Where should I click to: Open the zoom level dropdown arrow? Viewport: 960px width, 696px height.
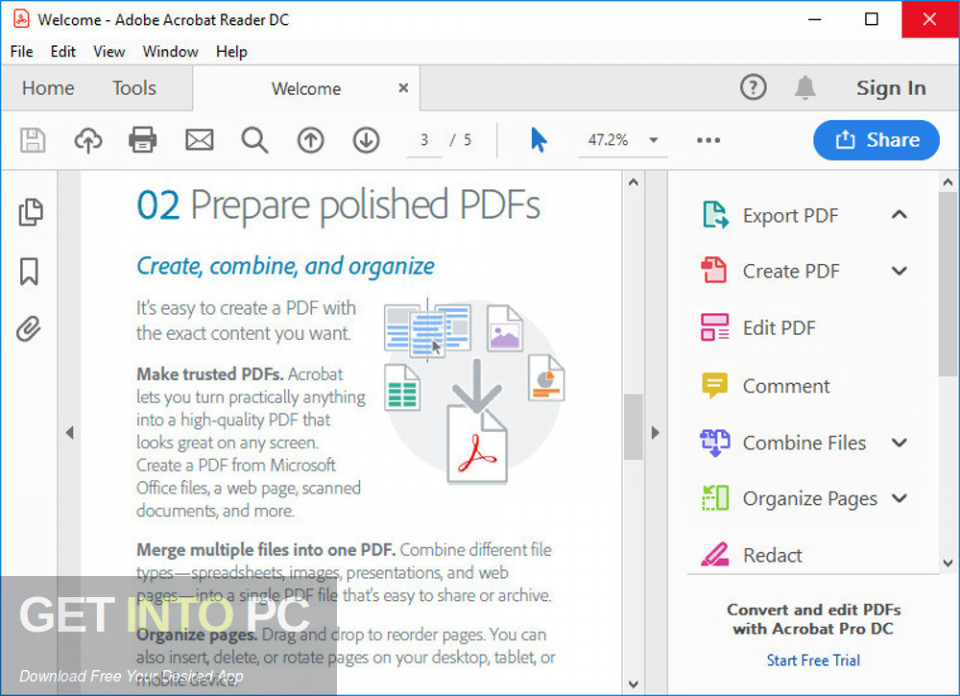click(654, 140)
